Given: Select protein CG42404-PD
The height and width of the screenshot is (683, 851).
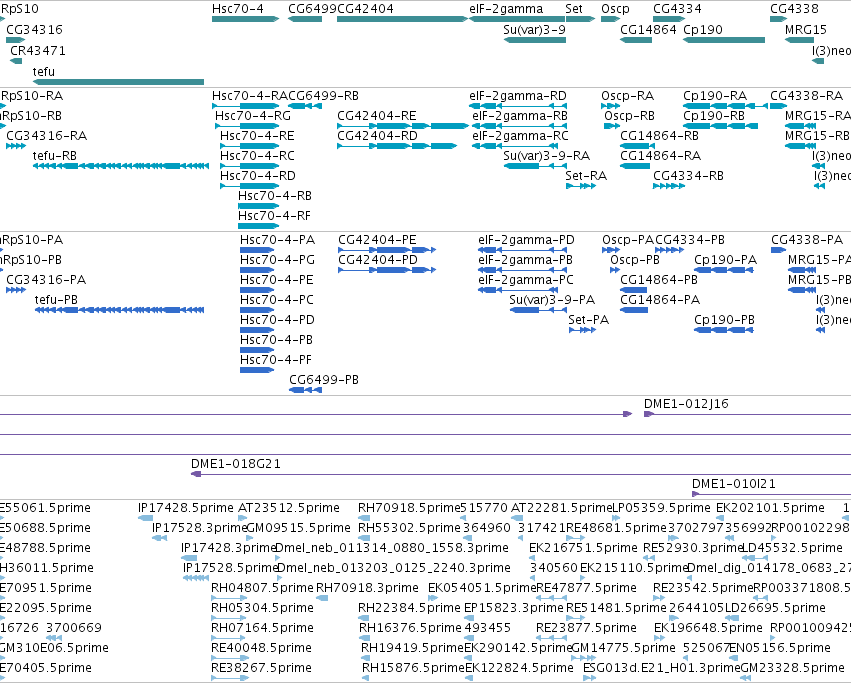Looking at the screenshot, I should pos(387,270).
